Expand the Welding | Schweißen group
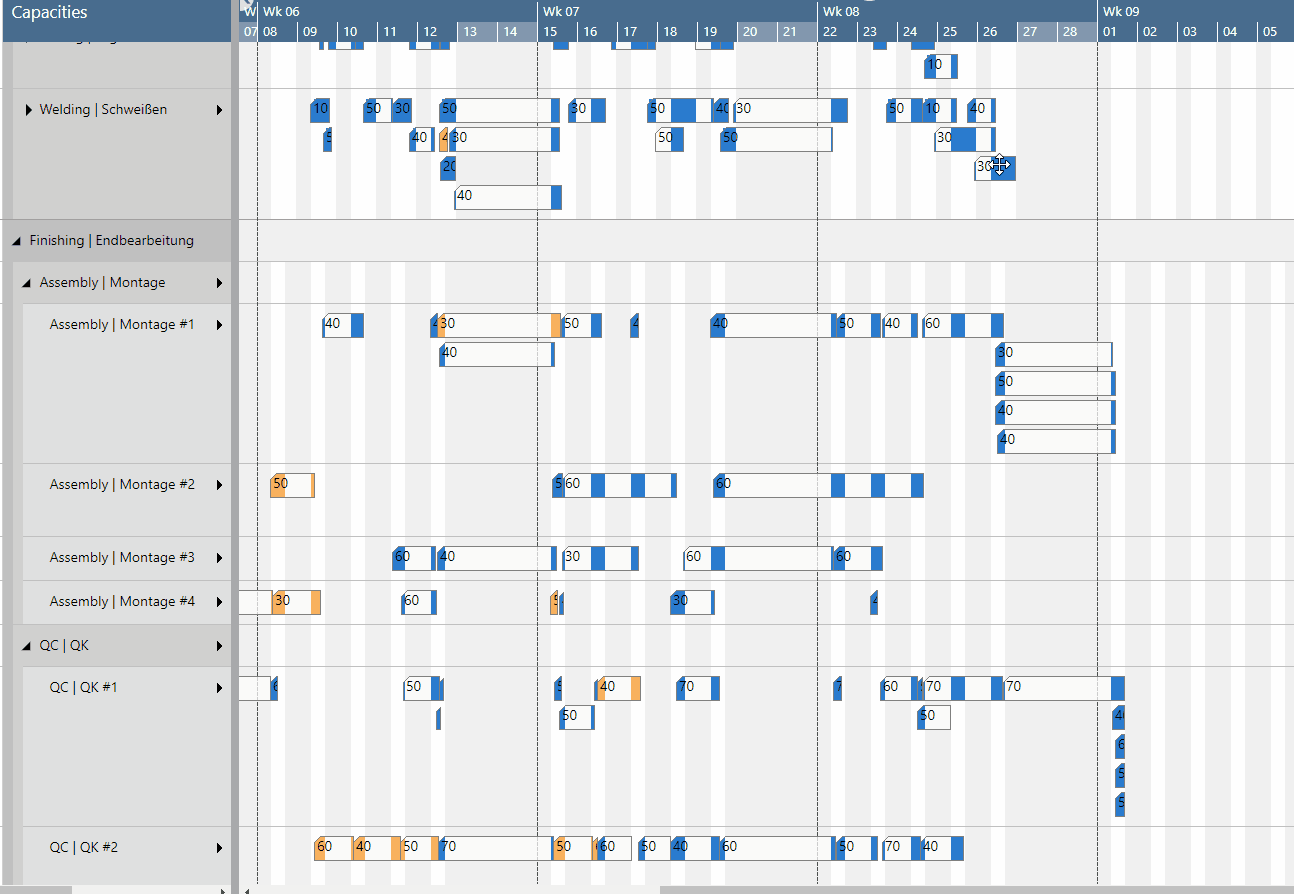This screenshot has width=1294, height=894. tap(29, 110)
